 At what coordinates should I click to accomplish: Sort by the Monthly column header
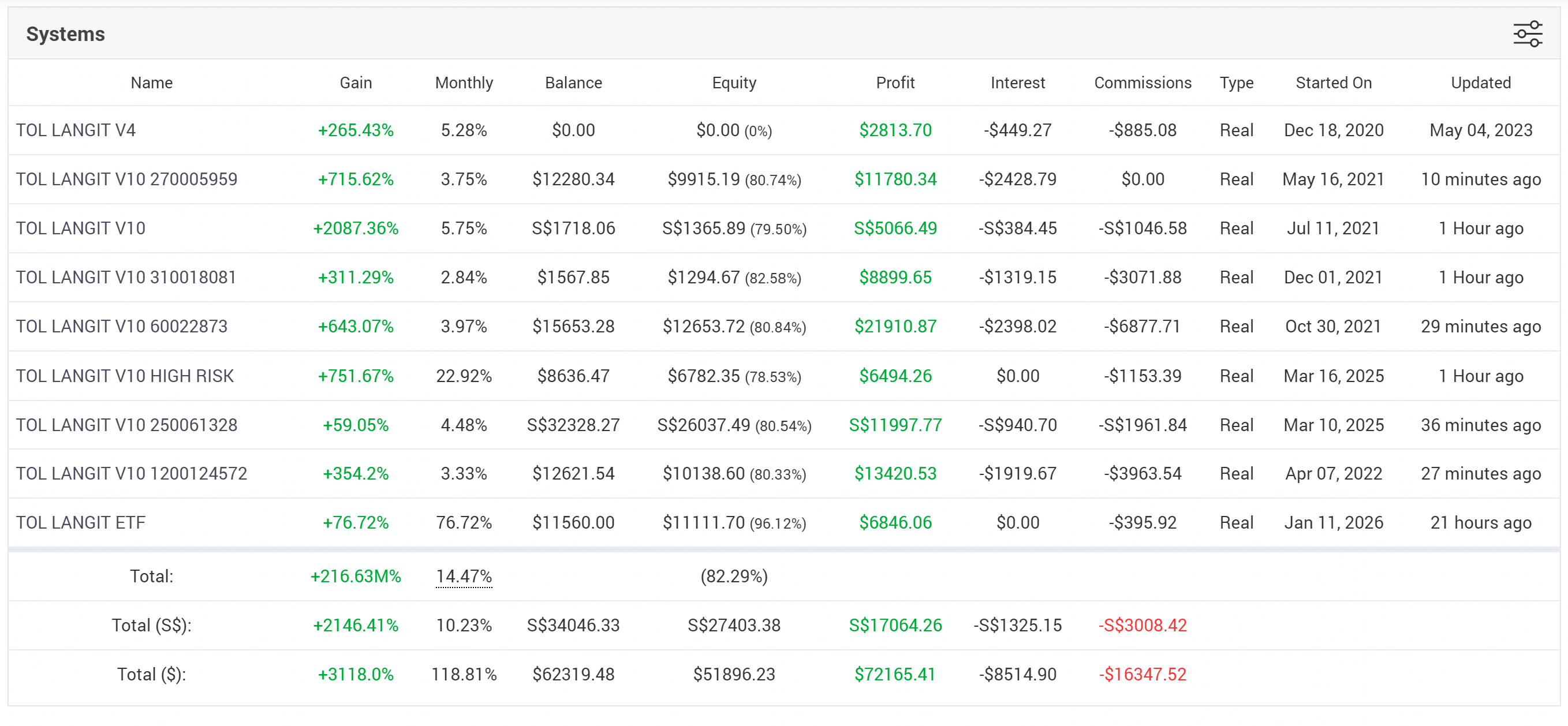(x=464, y=83)
